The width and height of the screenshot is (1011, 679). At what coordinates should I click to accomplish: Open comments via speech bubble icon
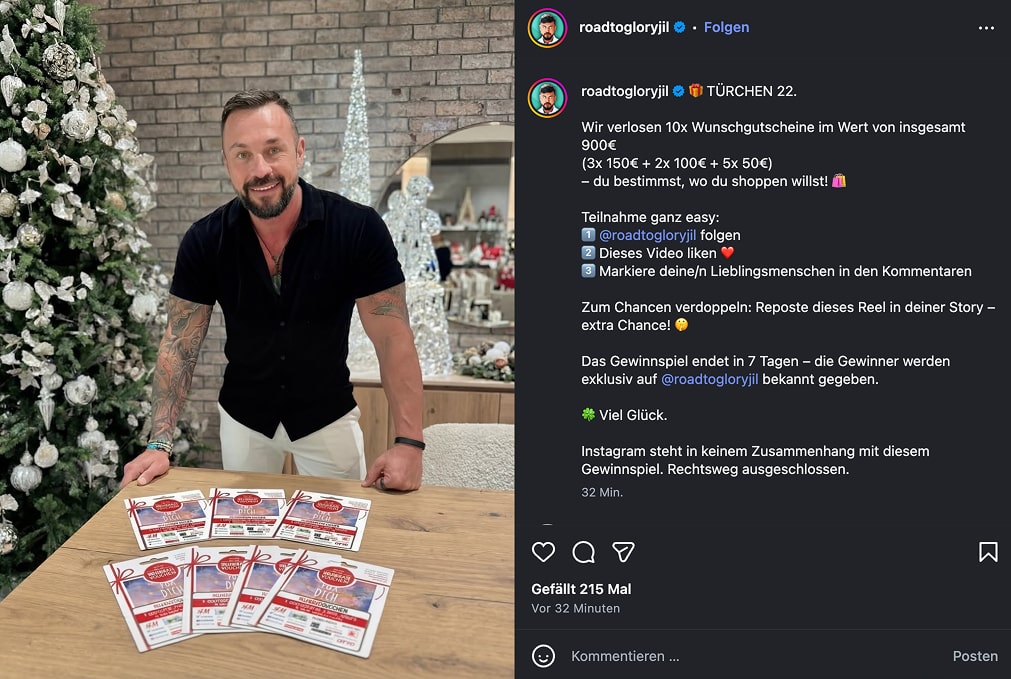pos(584,552)
